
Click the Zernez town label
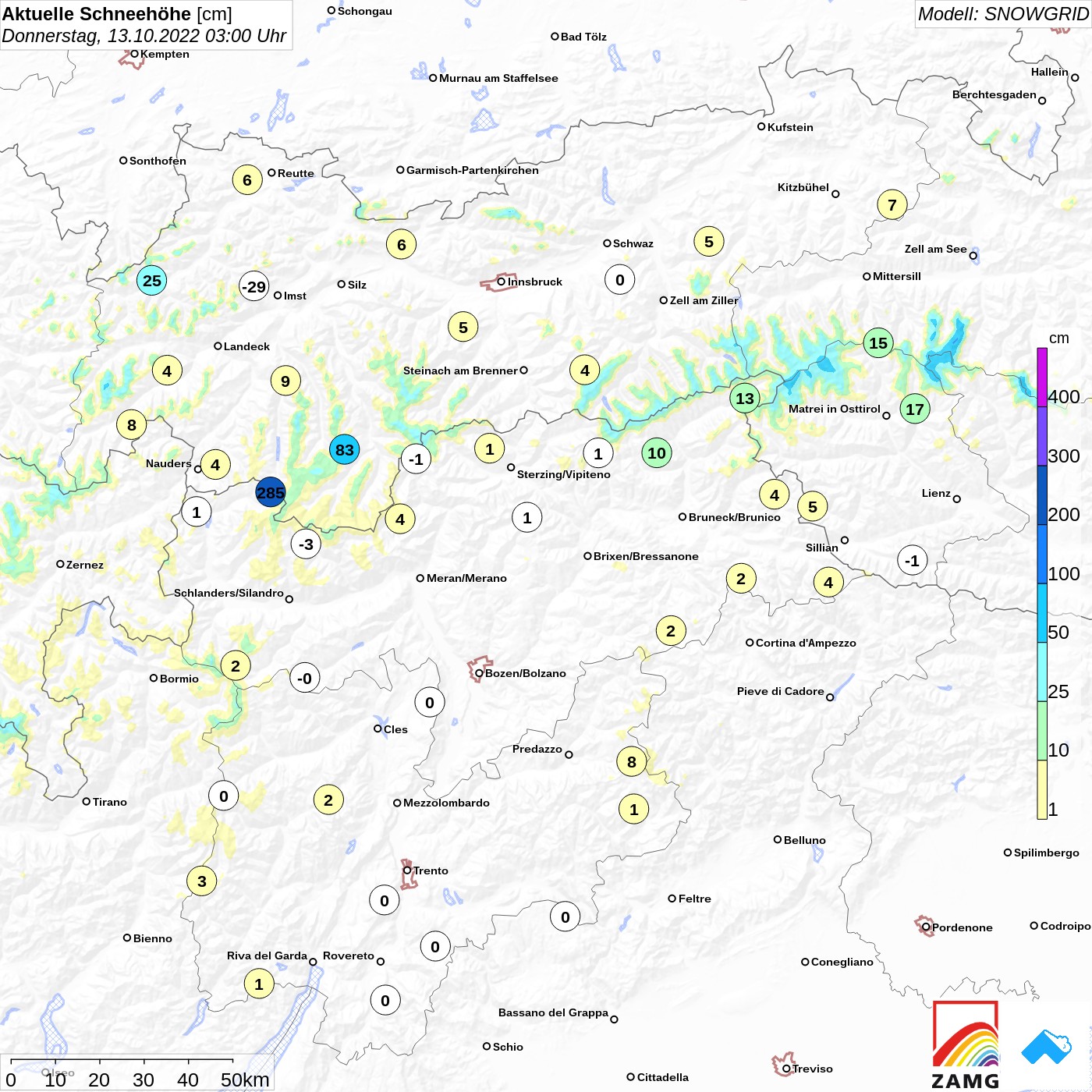pos(85,565)
